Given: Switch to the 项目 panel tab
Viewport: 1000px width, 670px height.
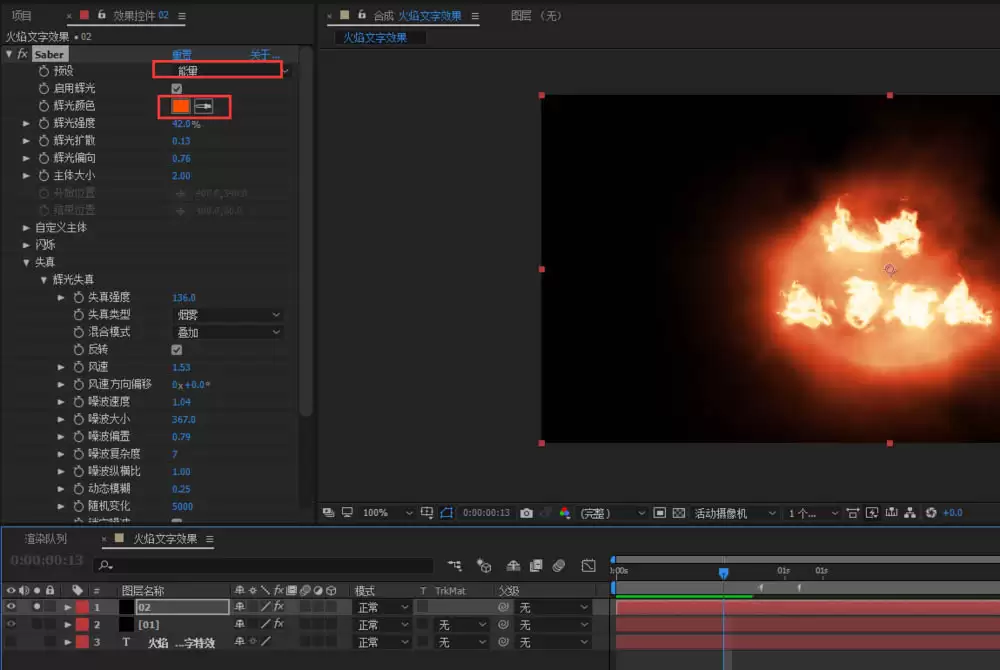Looking at the screenshot, I should [x=22, y=15].
